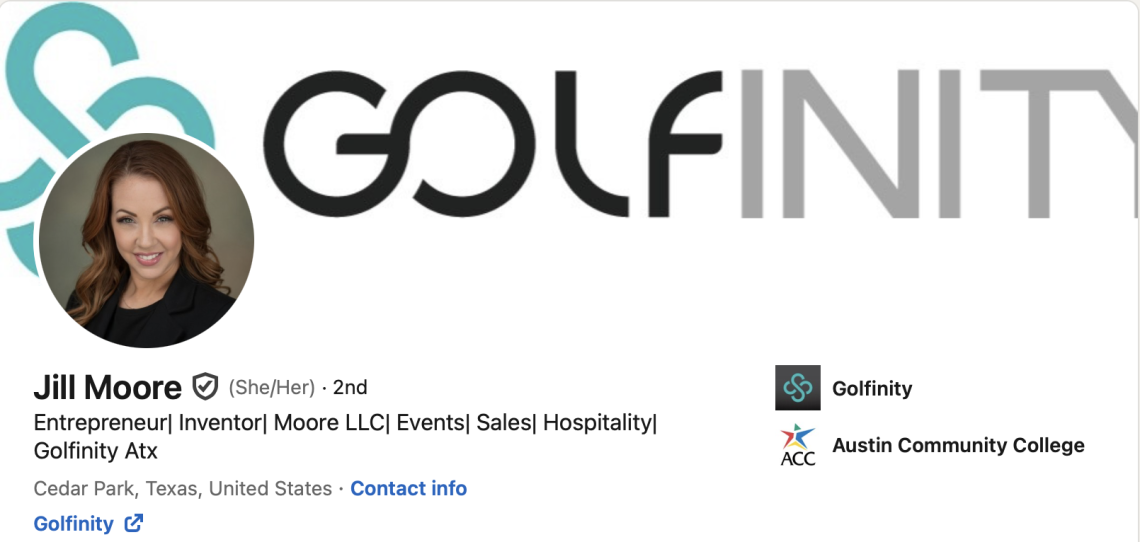
Task: Click the Austin Community College ACC logo
Action: pos(797,445)
